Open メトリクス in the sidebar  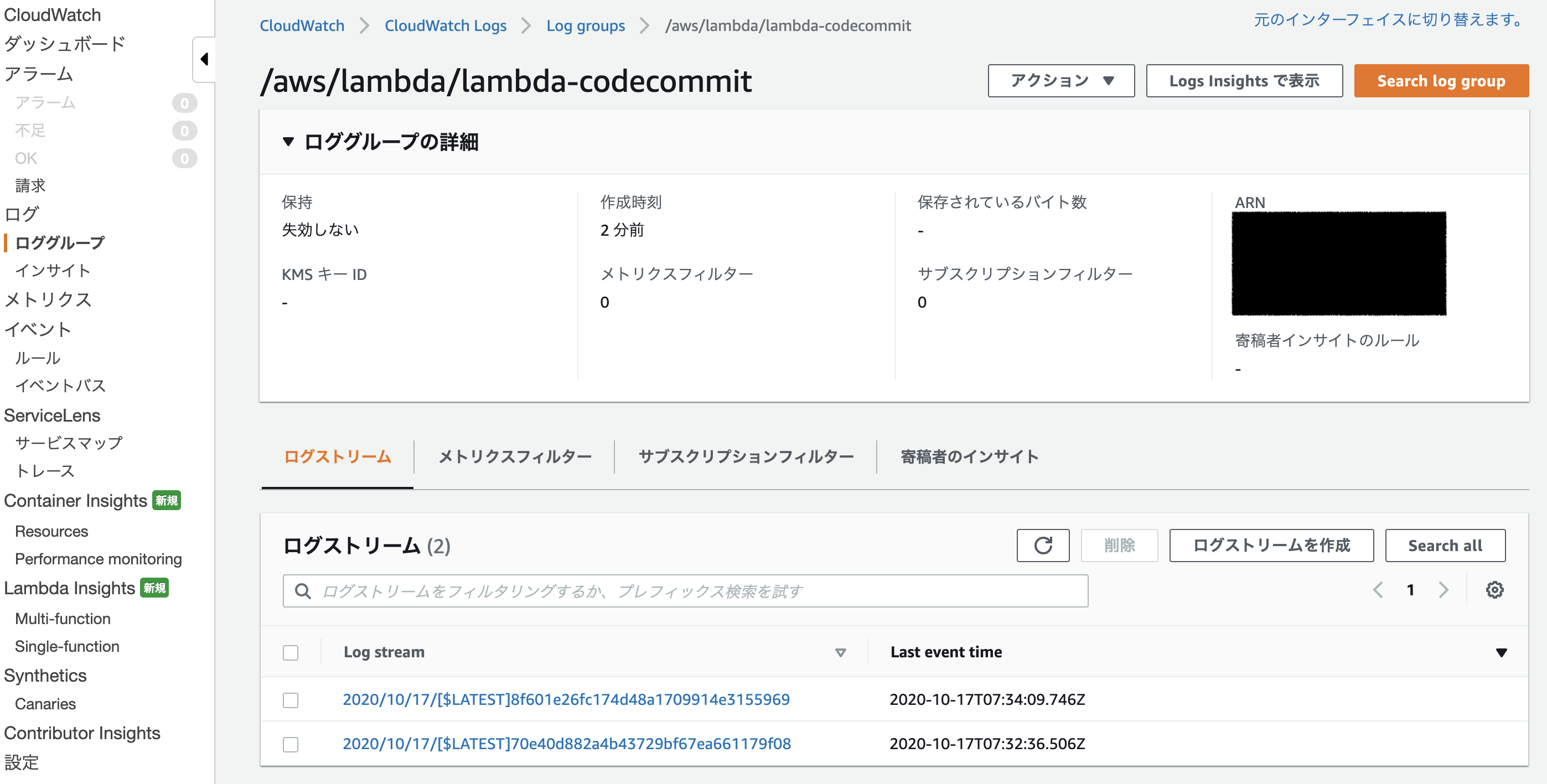[48, 299]
